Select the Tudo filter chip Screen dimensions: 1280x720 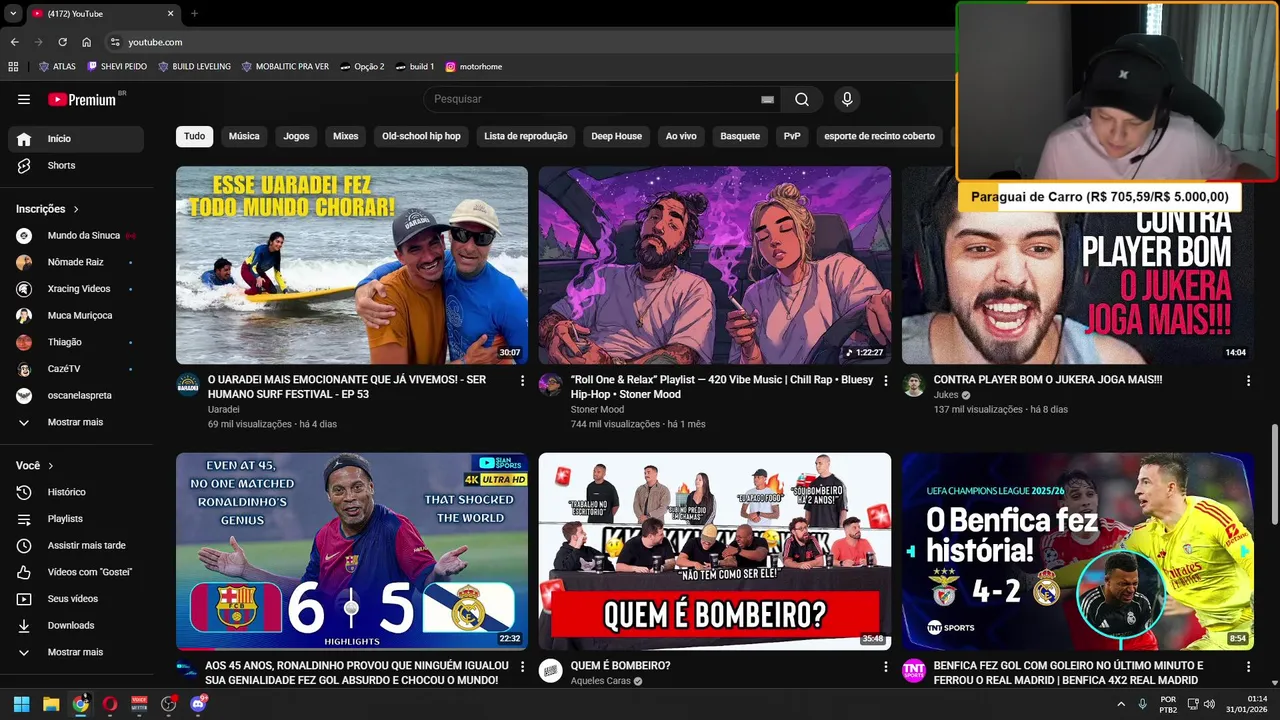[194, 136]
